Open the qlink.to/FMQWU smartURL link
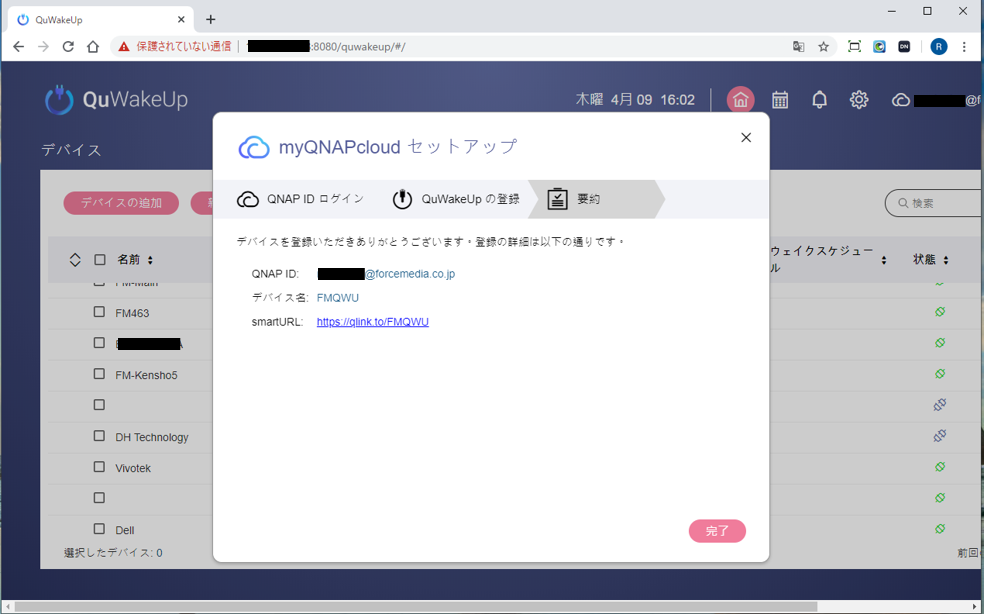984x614 pixels. [x=372, y=322]
